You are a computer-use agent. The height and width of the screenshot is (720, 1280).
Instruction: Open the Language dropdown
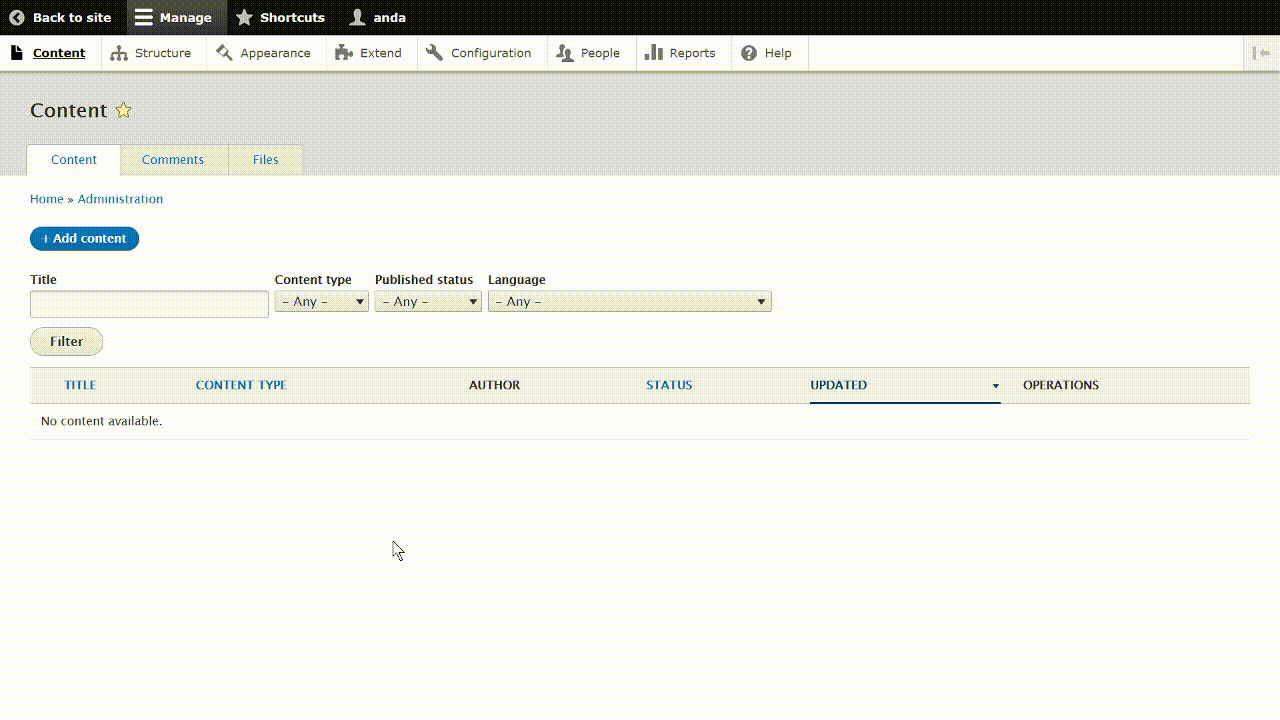(629, 301)
